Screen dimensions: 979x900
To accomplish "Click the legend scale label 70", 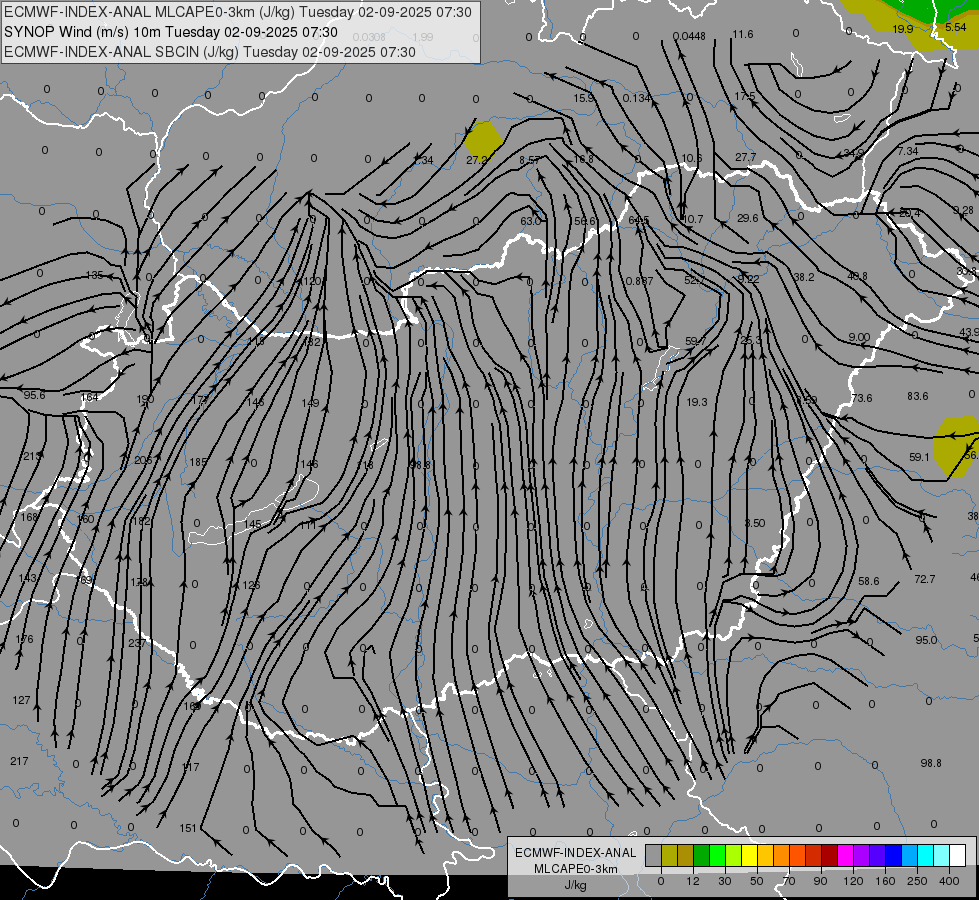I will click(x=789, y=881).
